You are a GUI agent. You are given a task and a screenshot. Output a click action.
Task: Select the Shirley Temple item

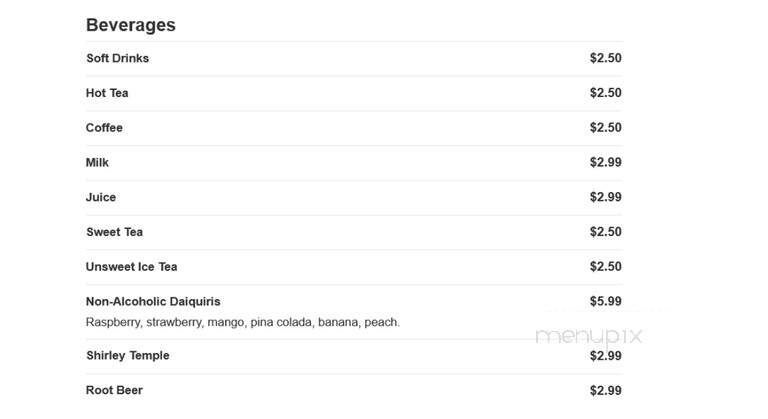(128, 356)
